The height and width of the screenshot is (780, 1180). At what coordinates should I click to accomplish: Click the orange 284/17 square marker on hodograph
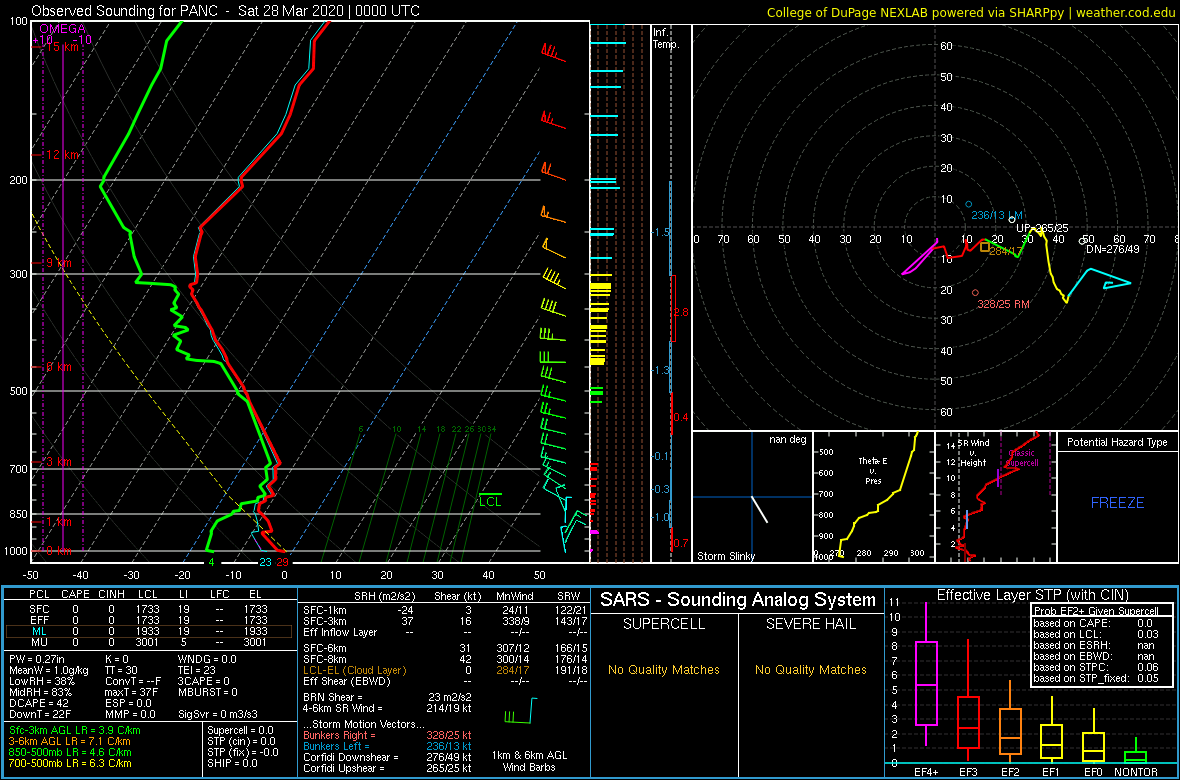985,246
